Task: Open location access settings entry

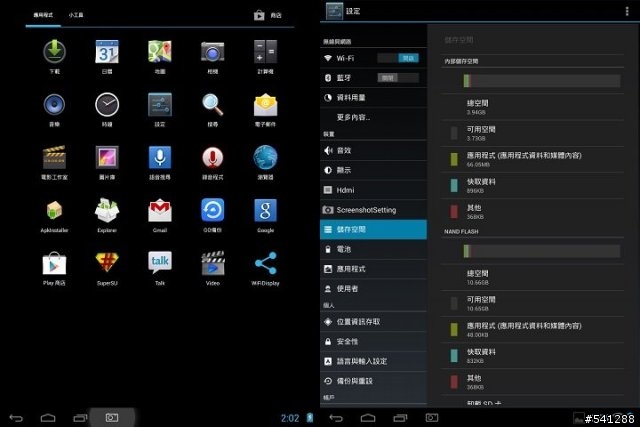Action: [373, 322]
